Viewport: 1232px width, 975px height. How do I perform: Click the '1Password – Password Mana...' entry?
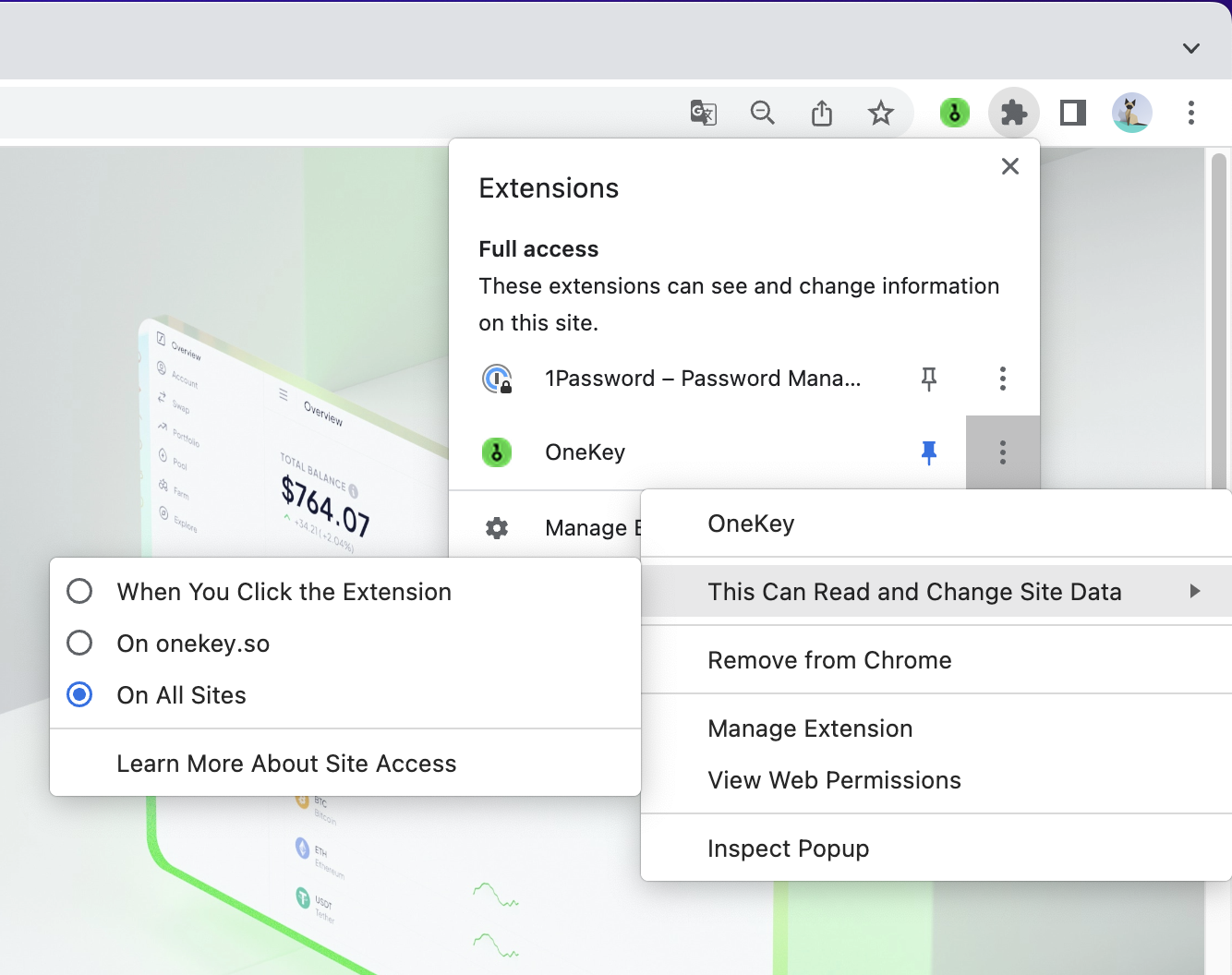pos(703,379)
